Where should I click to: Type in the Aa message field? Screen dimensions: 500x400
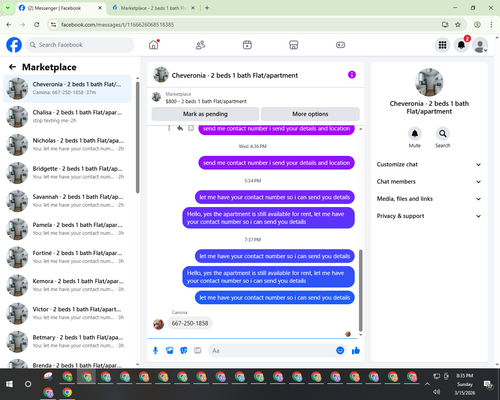[272, 351]
